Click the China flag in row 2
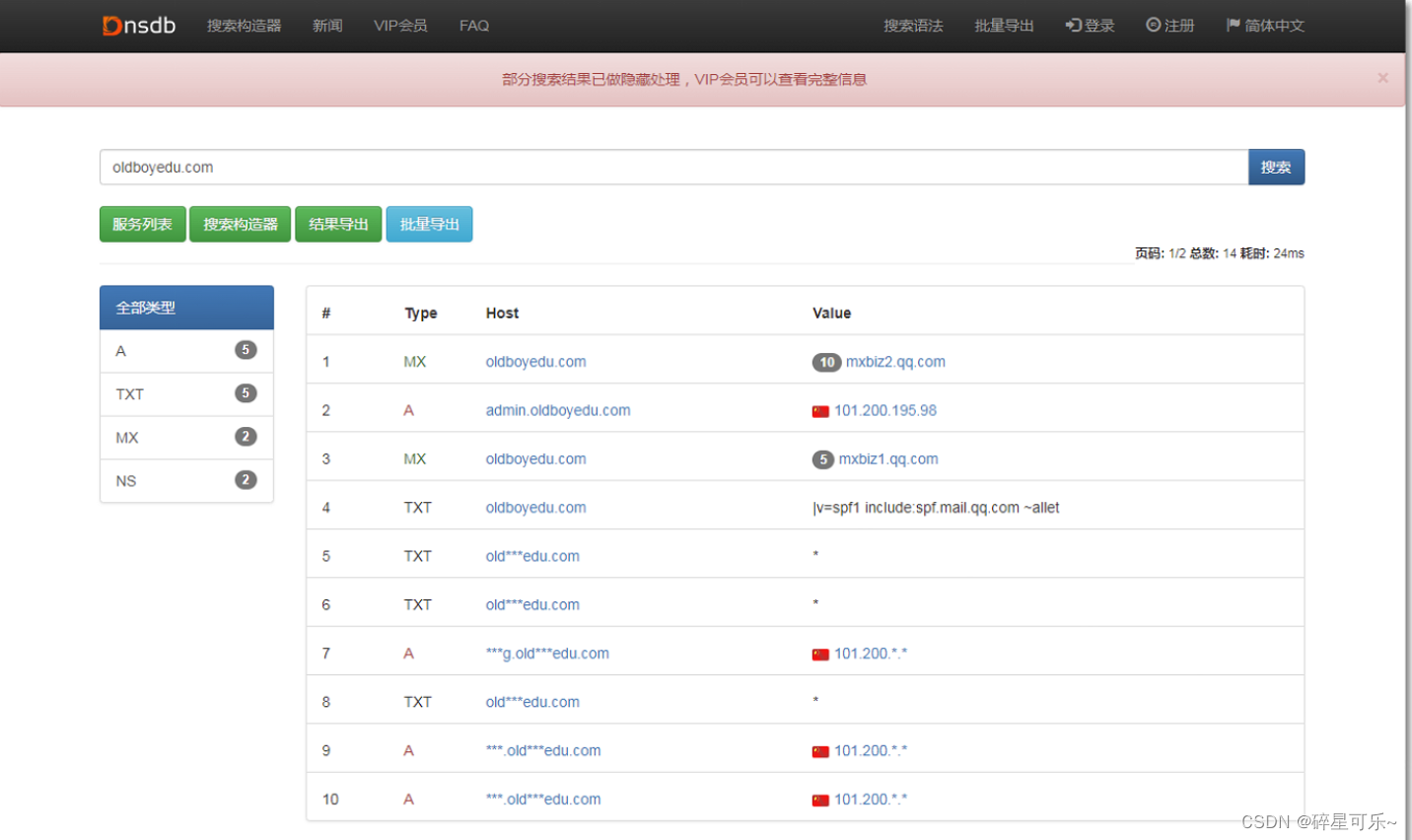This screenshot has height=840, width=1412. [820, 411]
